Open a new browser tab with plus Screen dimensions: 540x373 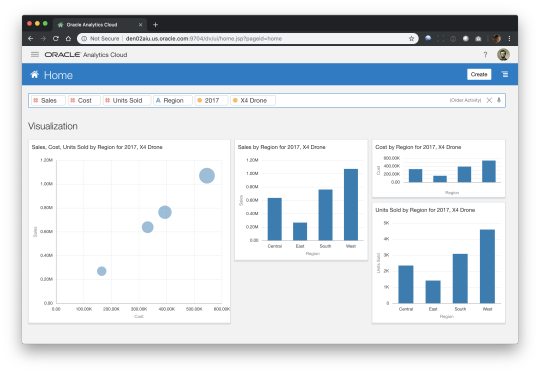click(155, 24)
